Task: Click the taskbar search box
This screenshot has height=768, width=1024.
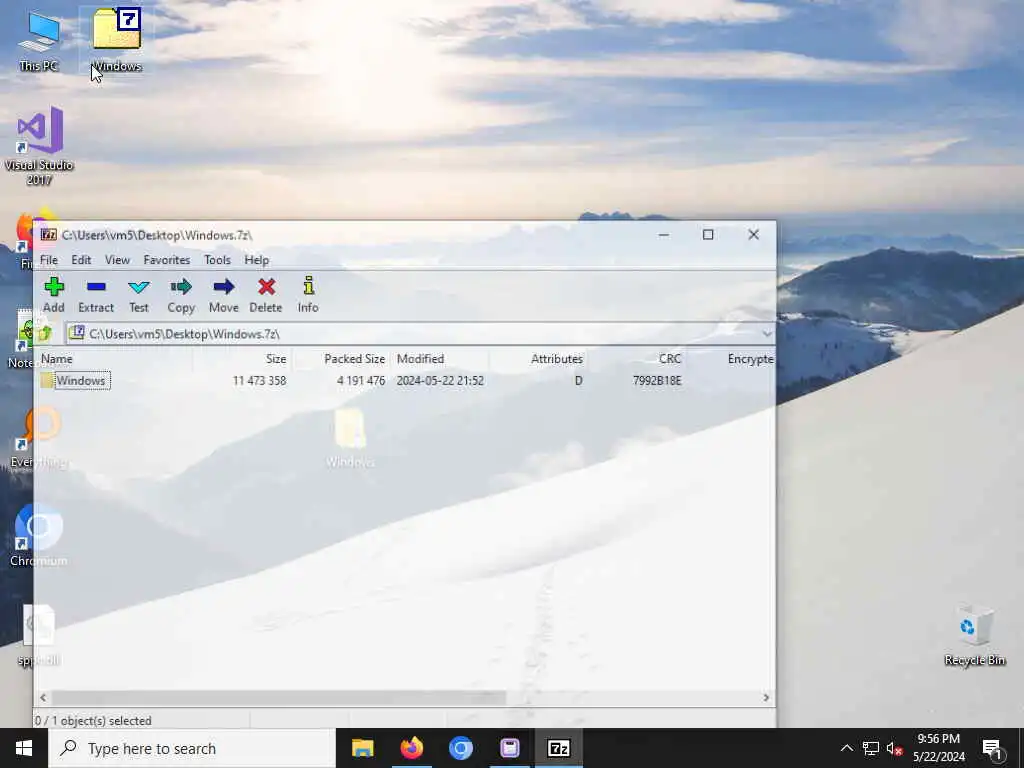Action: [192, 748]
